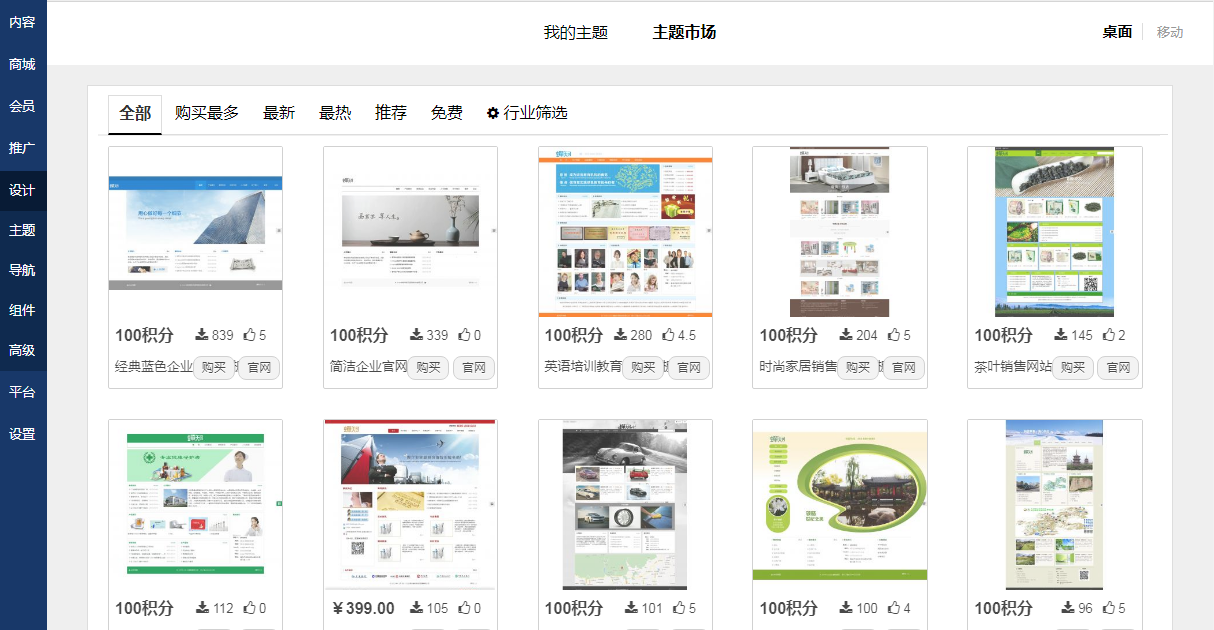This screenshot has width=1214, height=630.
Task: Click 购买 for 时尚家居销售 theme
Action: (858, 367)
